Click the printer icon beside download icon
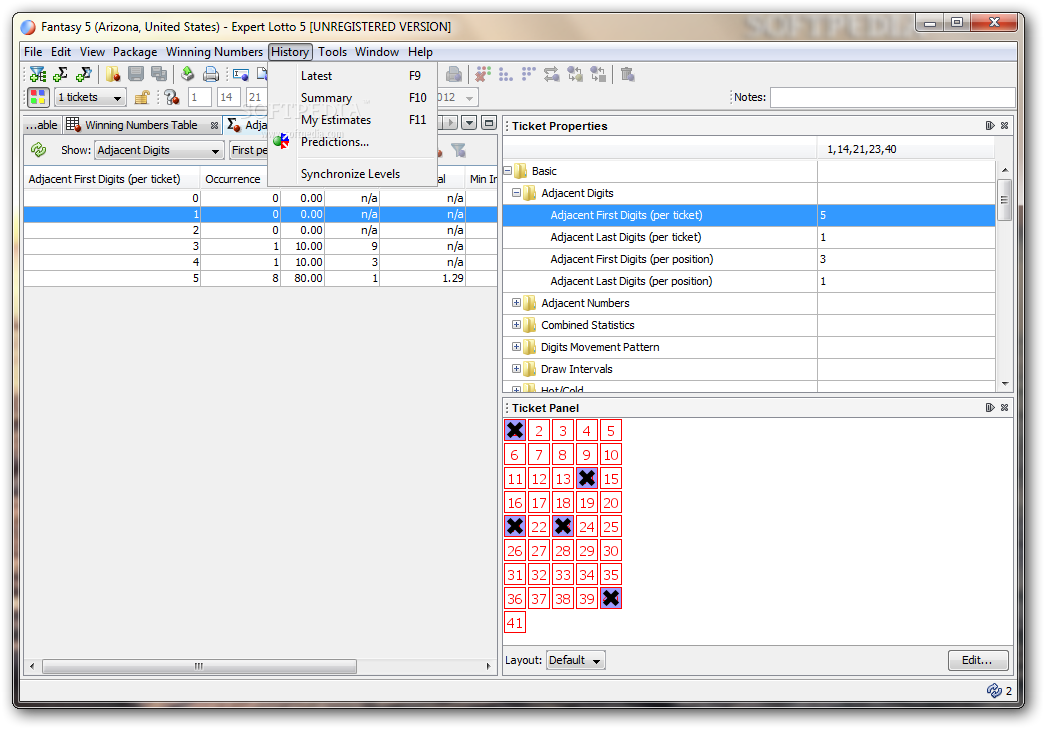 coord(211,74)
